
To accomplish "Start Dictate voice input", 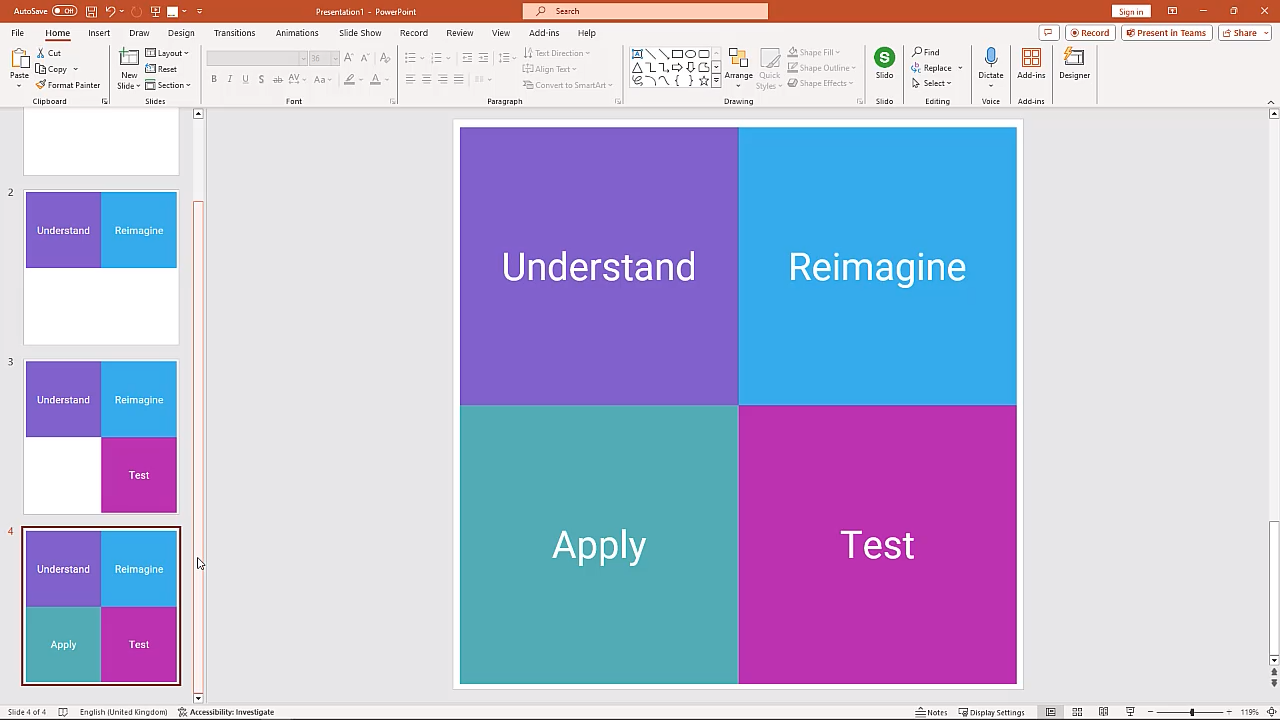I will pyautogui.click(x=991, y=63).
